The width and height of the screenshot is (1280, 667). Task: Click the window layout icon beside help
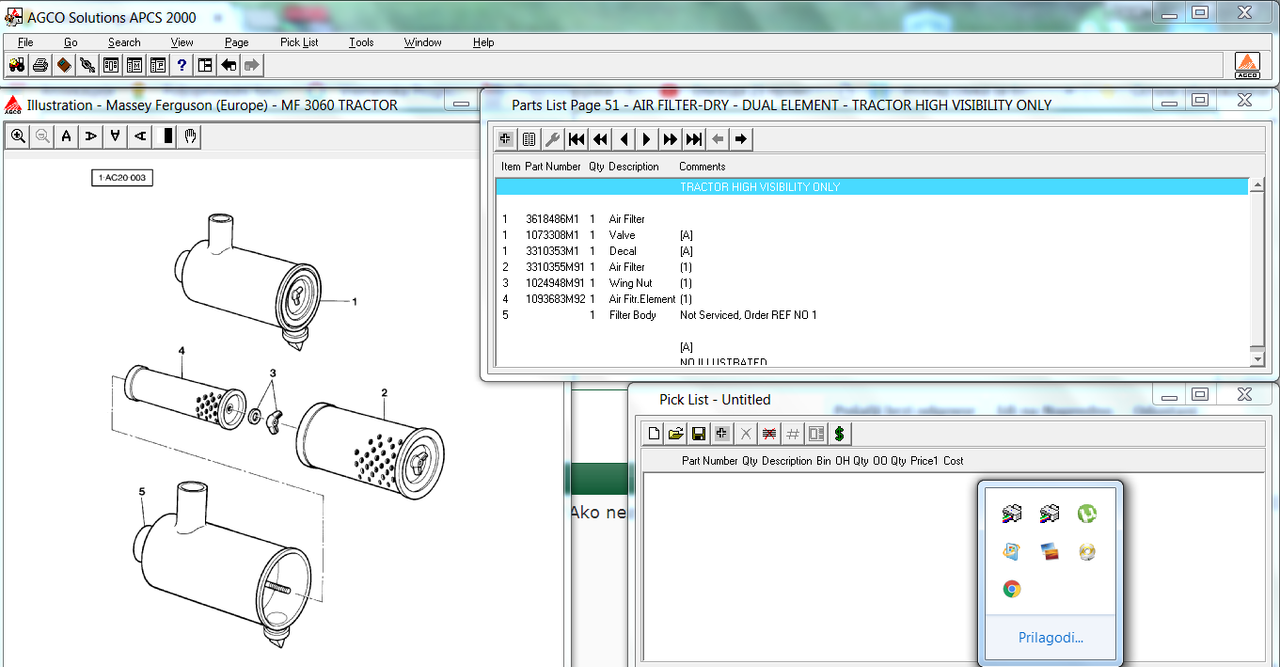(x=205, y=65)
